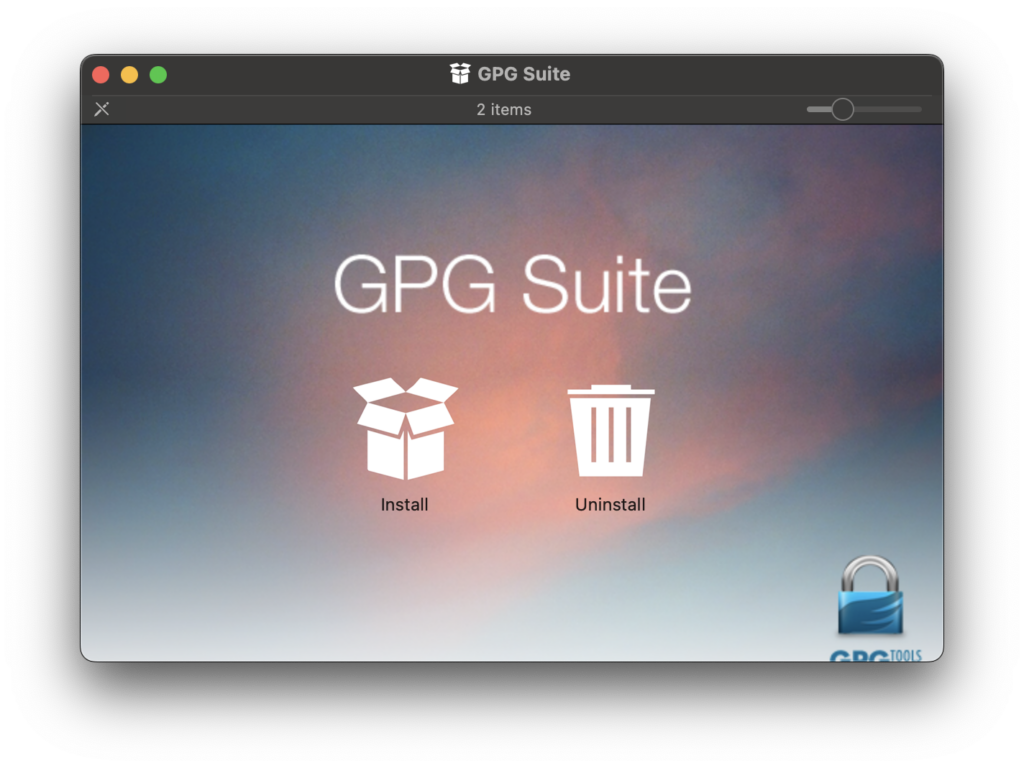The width and height of the screenshot is (1024, 768).
Task: Click the icon size slider knob
Action: click(x=842, y=109)
